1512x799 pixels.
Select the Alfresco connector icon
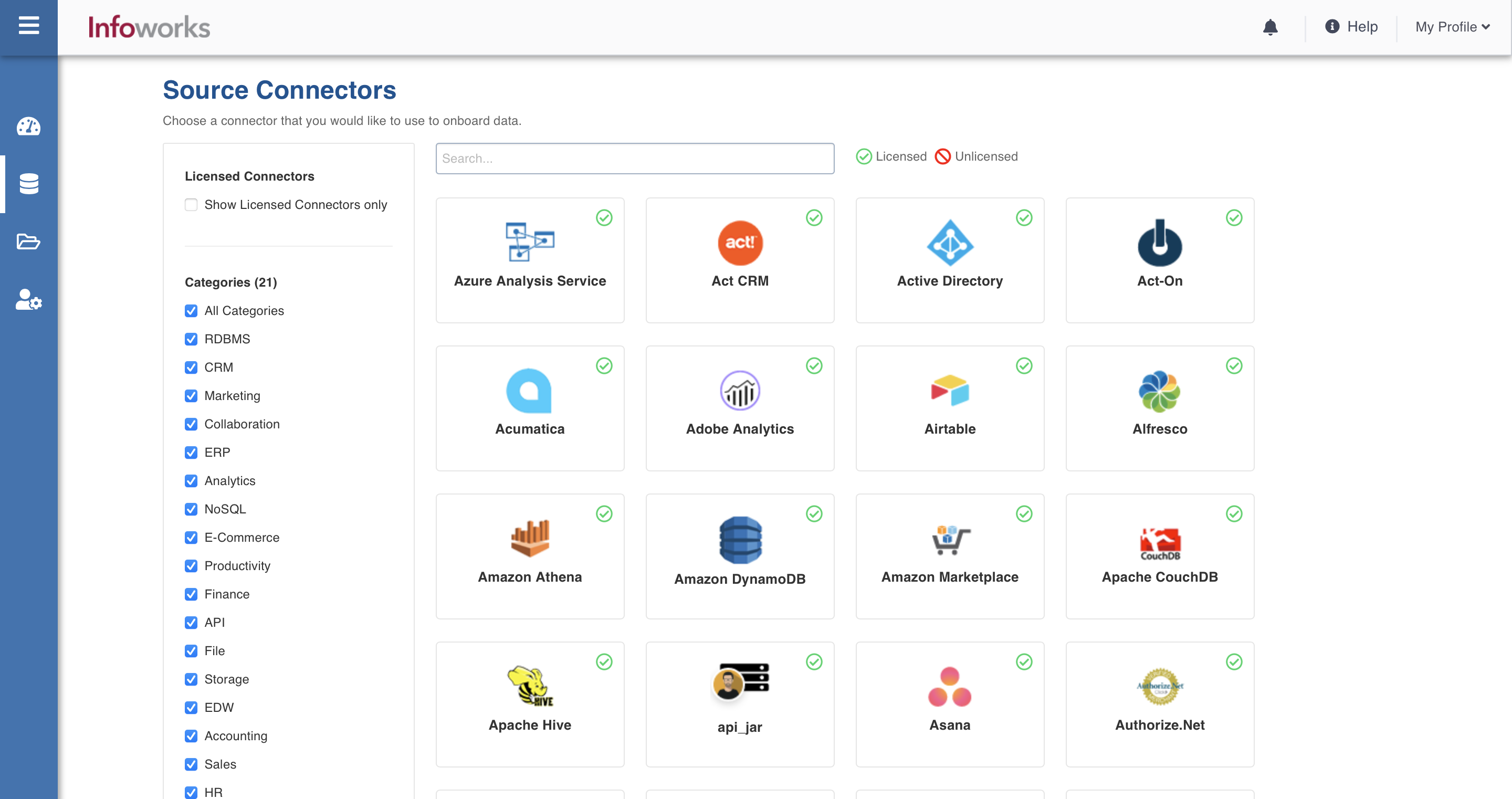point(1160,391)
